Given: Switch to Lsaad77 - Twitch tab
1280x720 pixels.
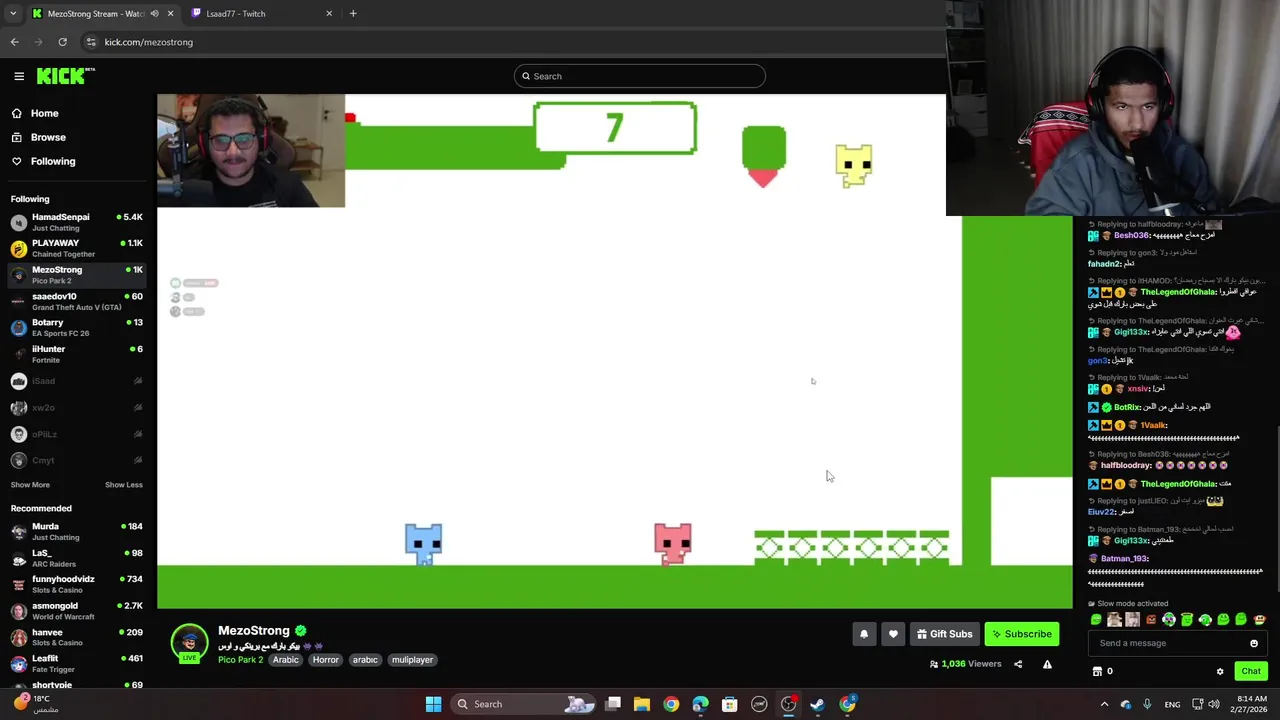Looking at the screenshot, I should [263, 14].
